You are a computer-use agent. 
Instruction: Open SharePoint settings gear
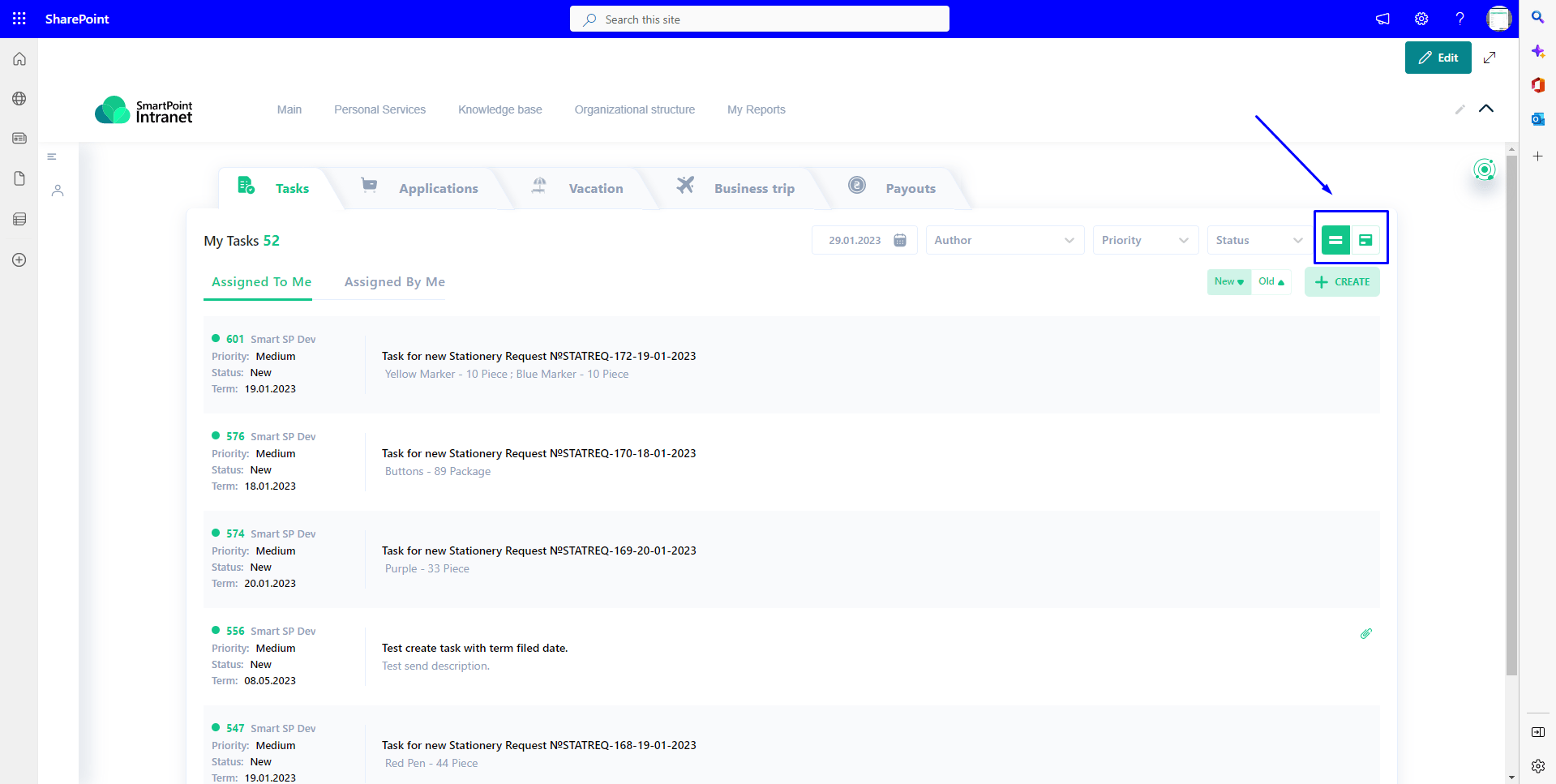[x=1421, y=19]
